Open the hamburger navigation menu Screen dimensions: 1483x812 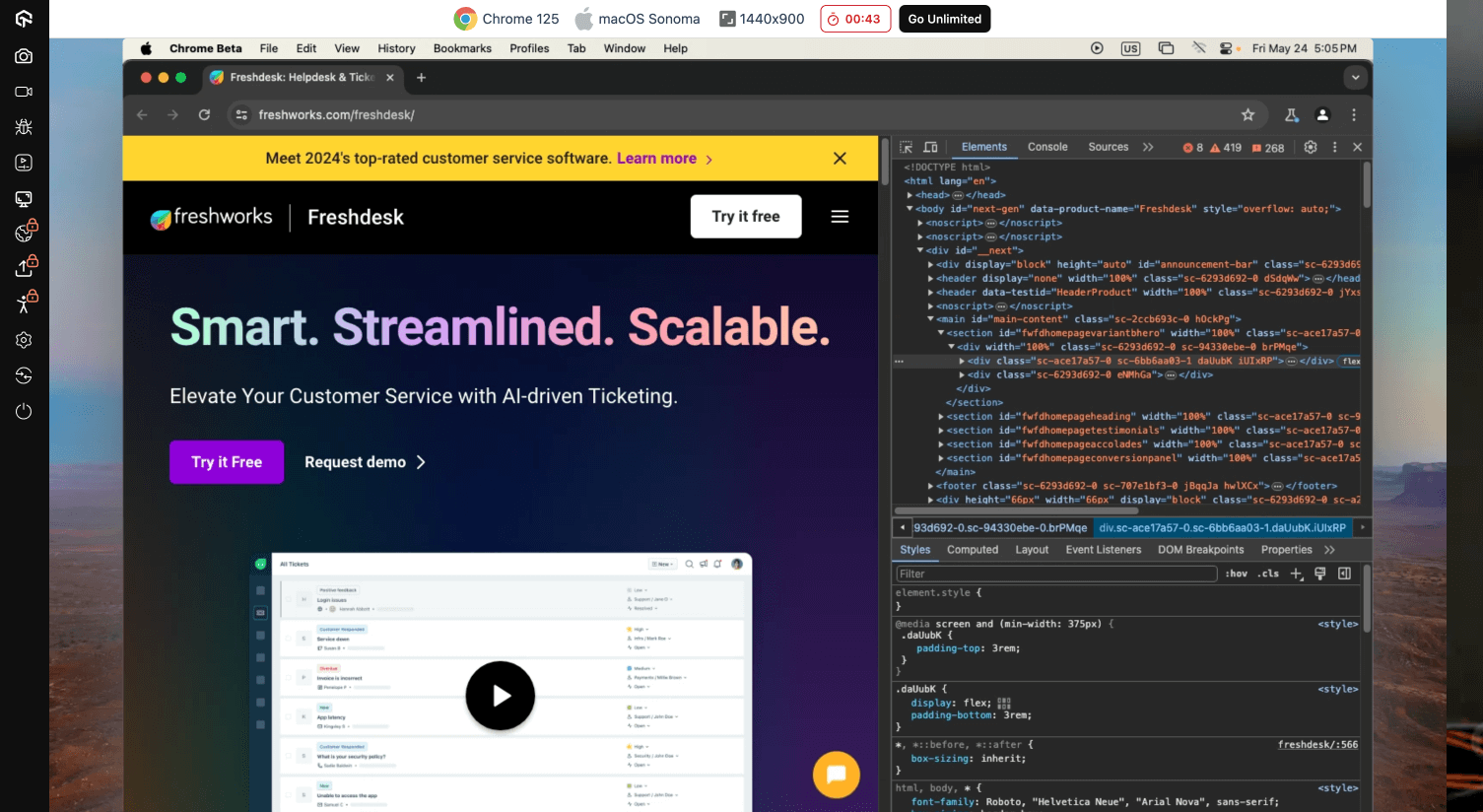click(x=840, y=217)
